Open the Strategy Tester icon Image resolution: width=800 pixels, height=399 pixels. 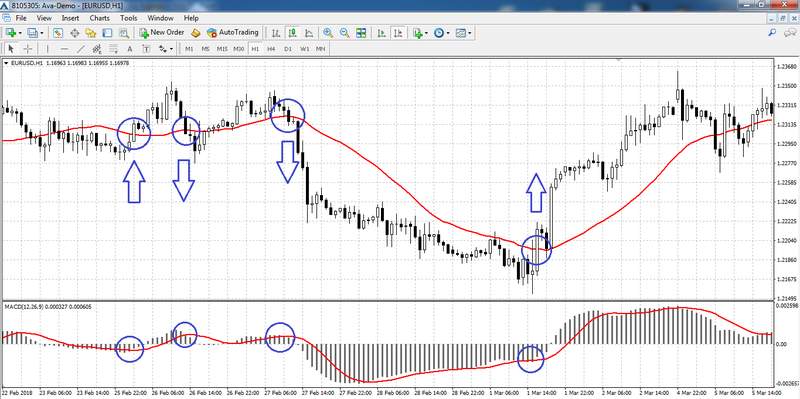point(123,33)
